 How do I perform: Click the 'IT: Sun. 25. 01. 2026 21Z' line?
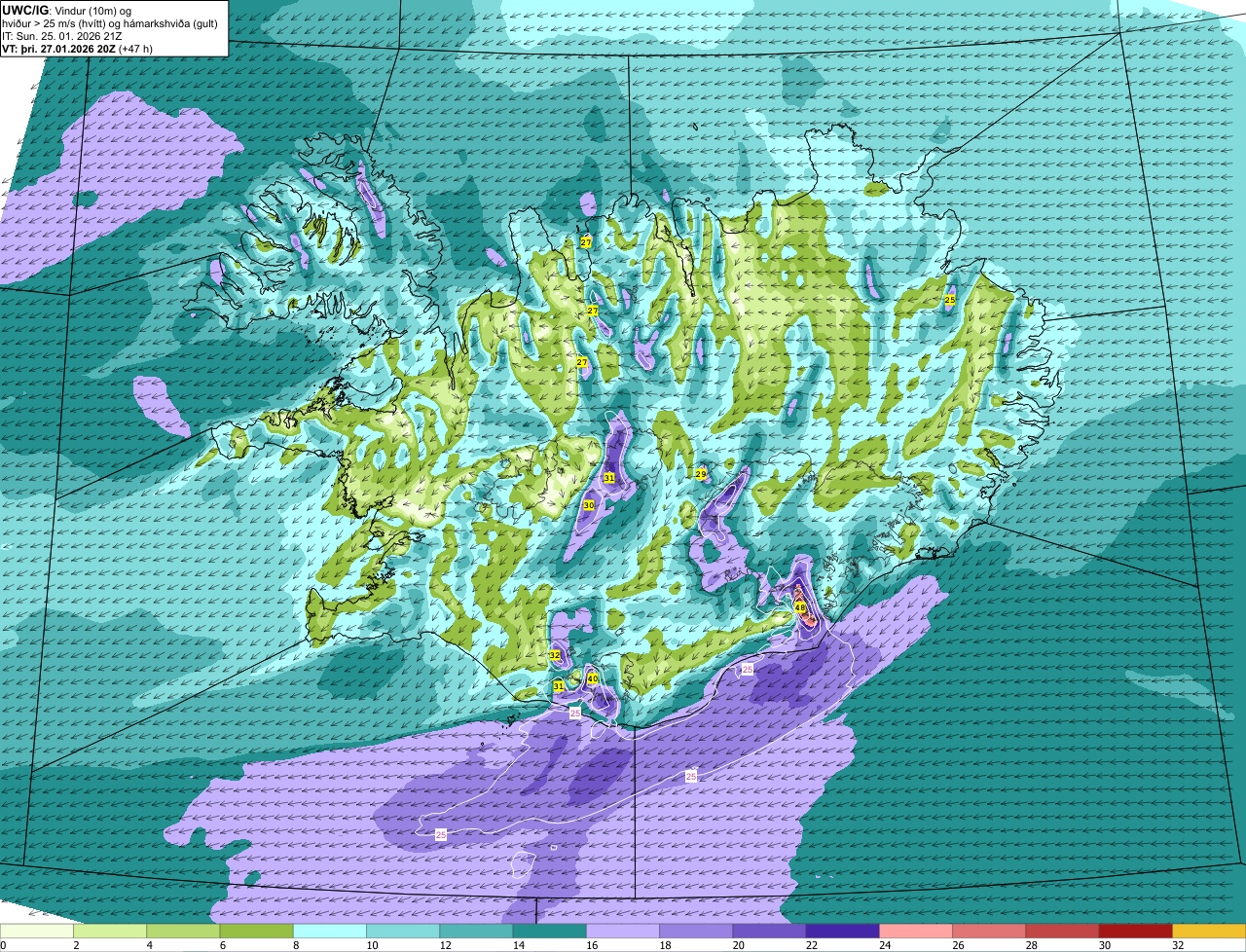click(62, 36)
